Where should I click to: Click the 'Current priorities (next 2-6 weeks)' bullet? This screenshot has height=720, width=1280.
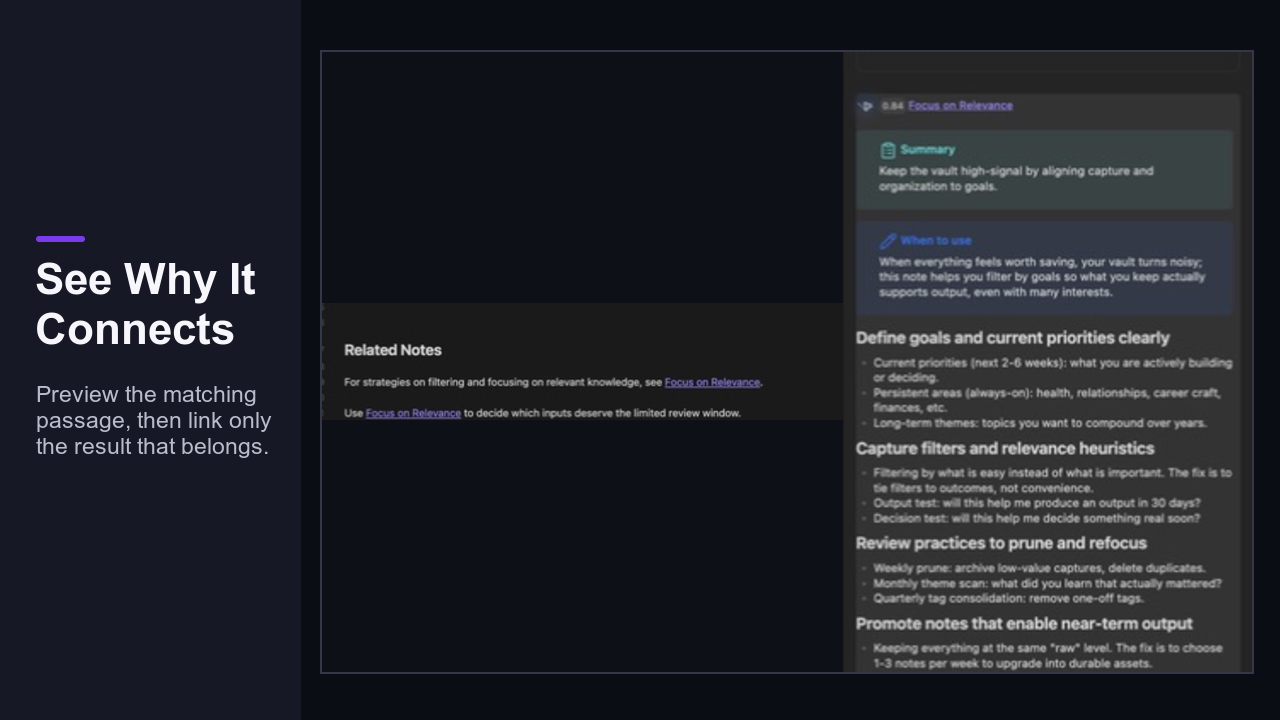click(1052, 371)
